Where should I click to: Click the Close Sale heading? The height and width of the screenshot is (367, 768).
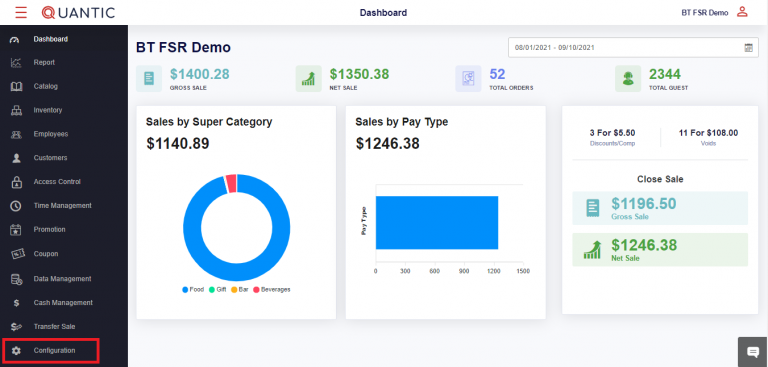[x=660, y=179]
